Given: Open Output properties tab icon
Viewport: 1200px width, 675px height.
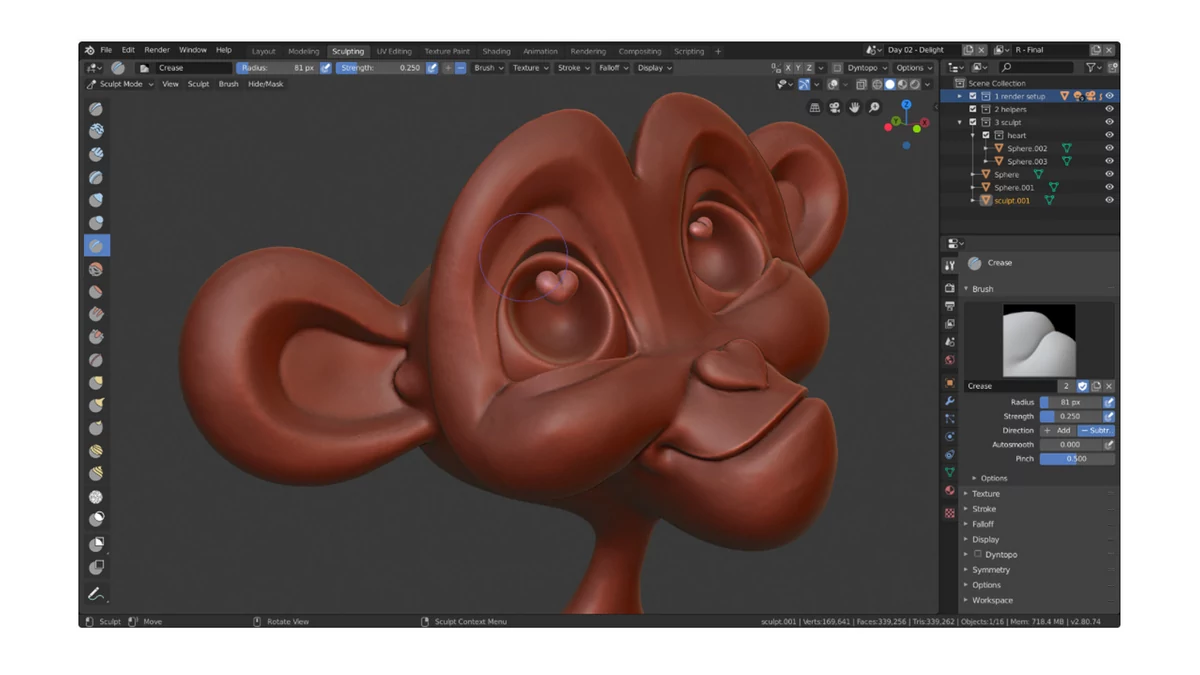Looking at the screenshot, I should [x=949, y=306].
